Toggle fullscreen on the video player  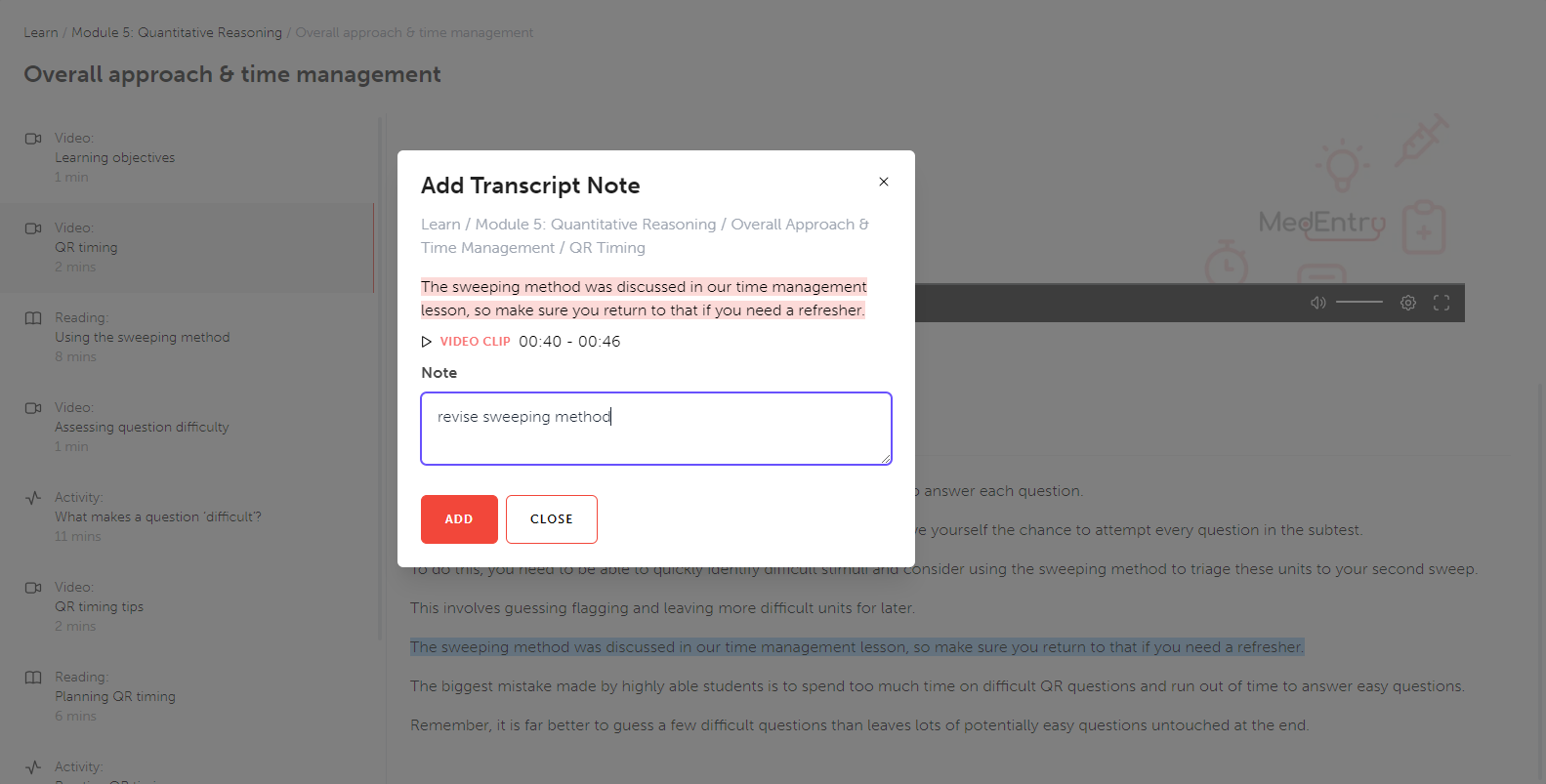1442,303
